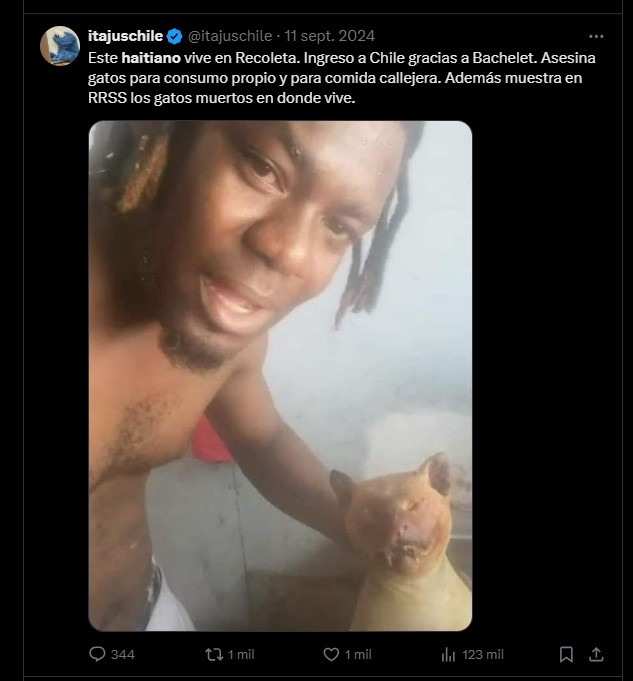The width and height of the screenshot is (633, 681).
Task: Click the 1 mil repost count
Action: (x=241, y=655)
